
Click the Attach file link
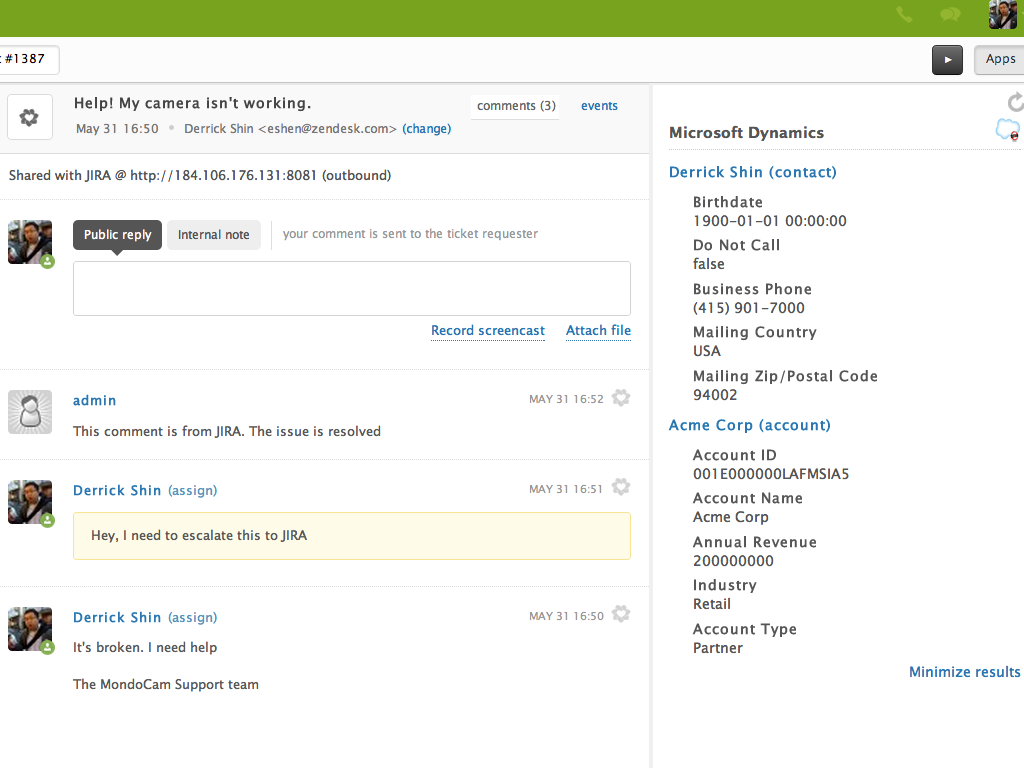[x=598, y=331]
